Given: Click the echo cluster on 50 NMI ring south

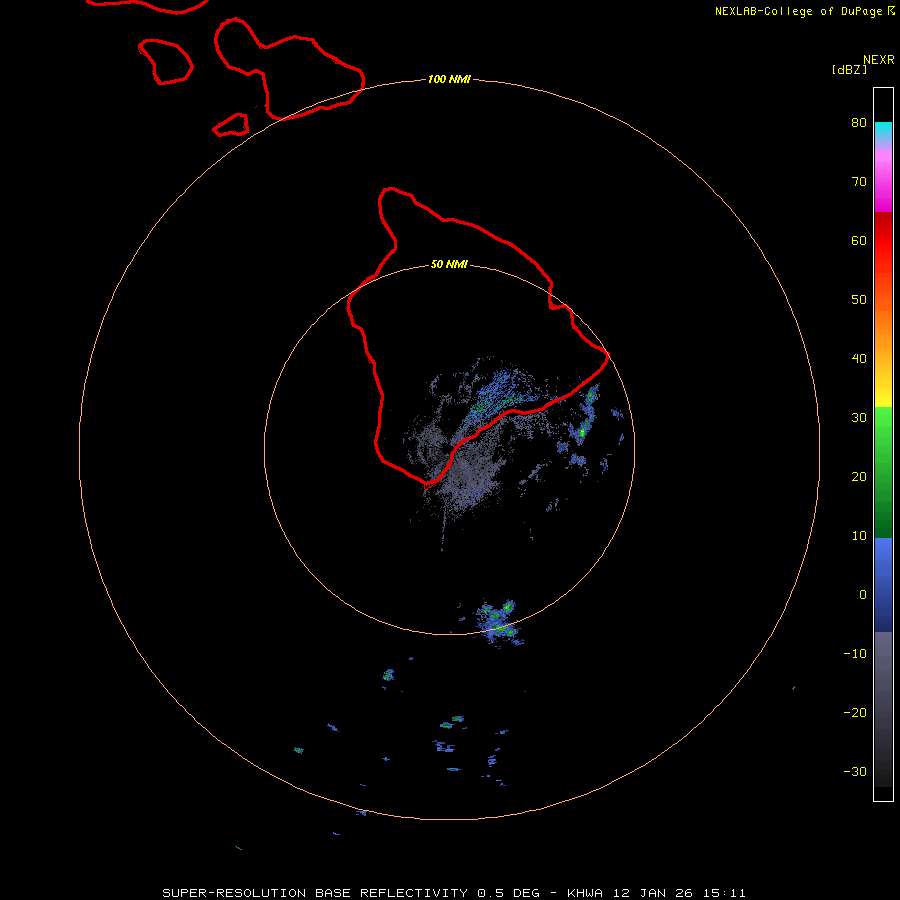Looking at the screenshot, I should [498, 622].
